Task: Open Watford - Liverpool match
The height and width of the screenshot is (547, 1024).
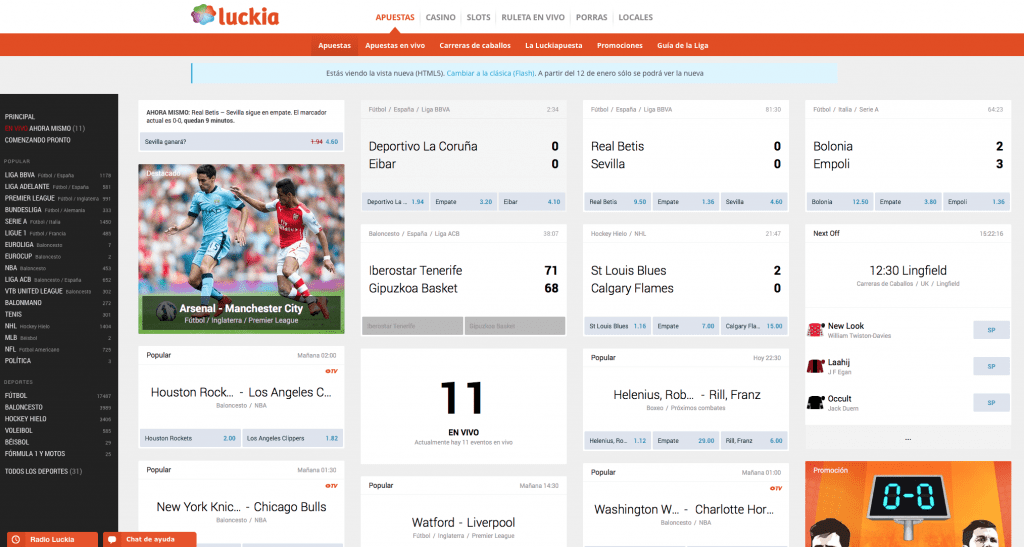Action: [x=463, y=522]
